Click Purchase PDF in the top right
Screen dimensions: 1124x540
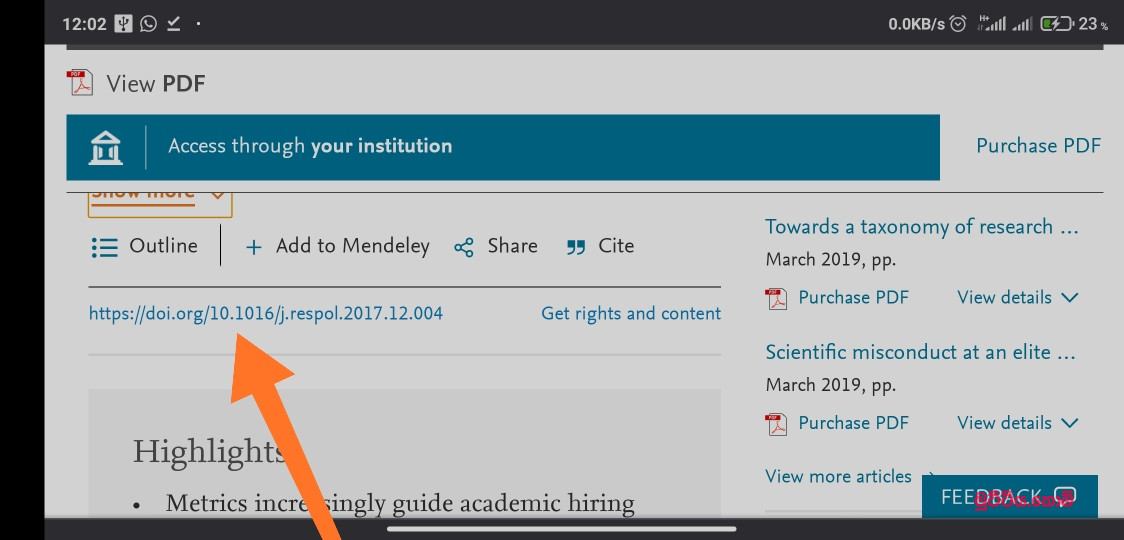pos(1038,146)
